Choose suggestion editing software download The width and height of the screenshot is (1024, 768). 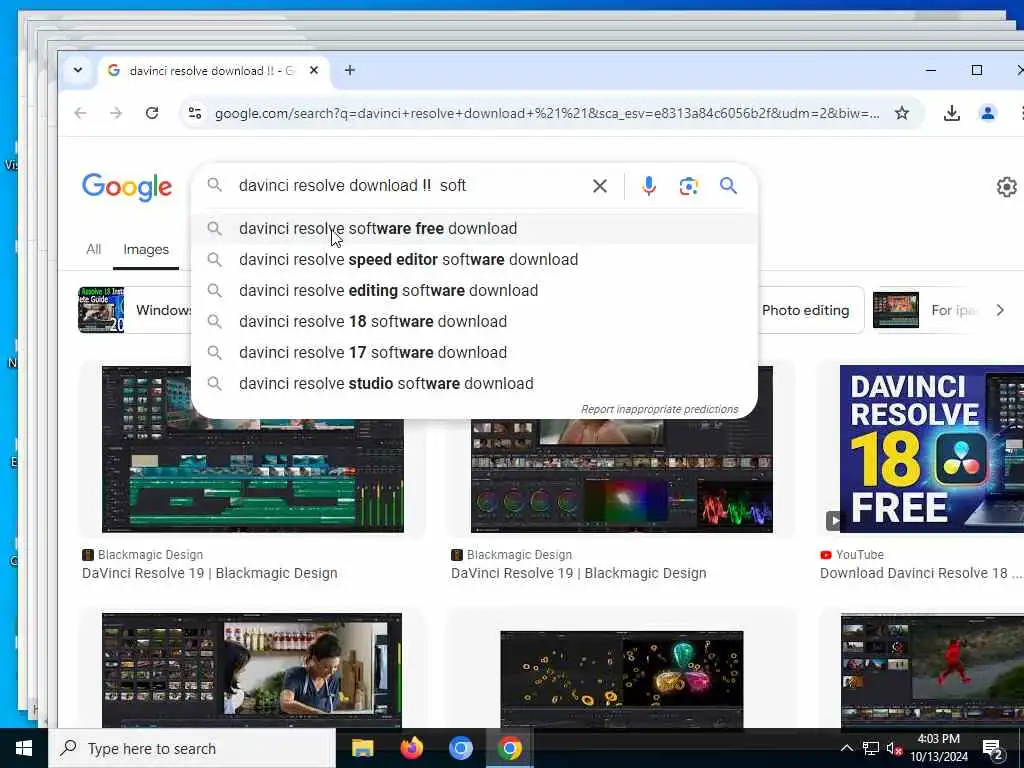click(474, 291)
